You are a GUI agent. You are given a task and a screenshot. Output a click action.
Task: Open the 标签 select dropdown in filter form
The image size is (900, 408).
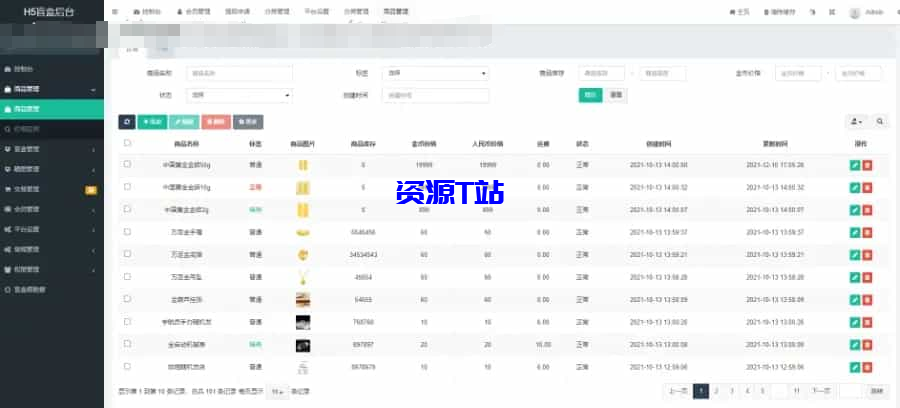tap(435, 73)
